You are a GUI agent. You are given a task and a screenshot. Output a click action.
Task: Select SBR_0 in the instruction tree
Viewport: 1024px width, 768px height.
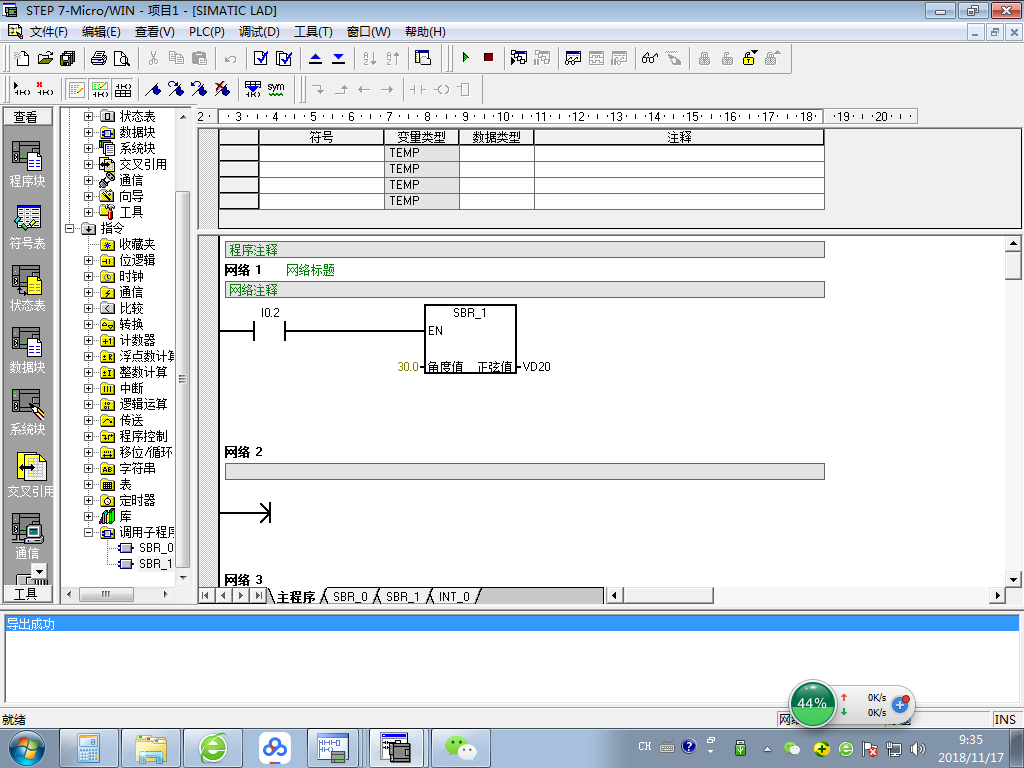click(155, 548)
